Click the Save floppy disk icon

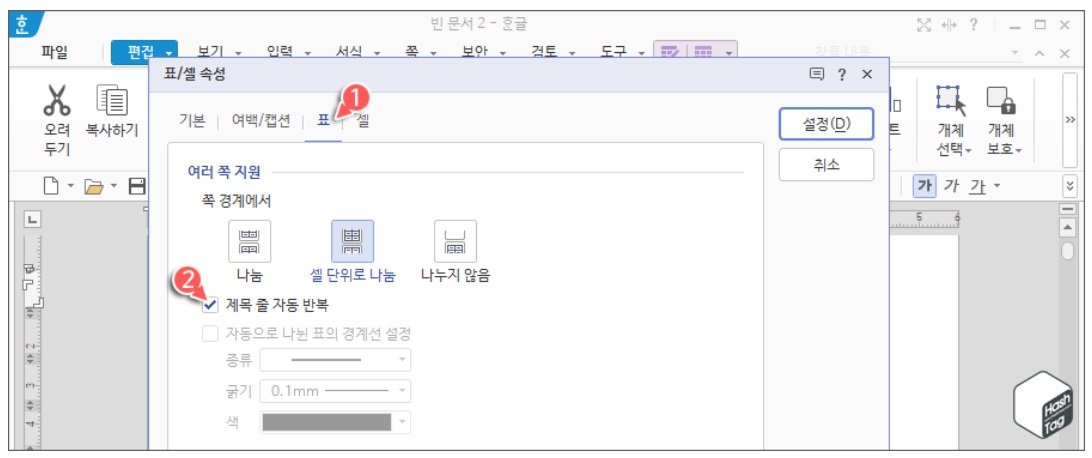pos(138,186)
